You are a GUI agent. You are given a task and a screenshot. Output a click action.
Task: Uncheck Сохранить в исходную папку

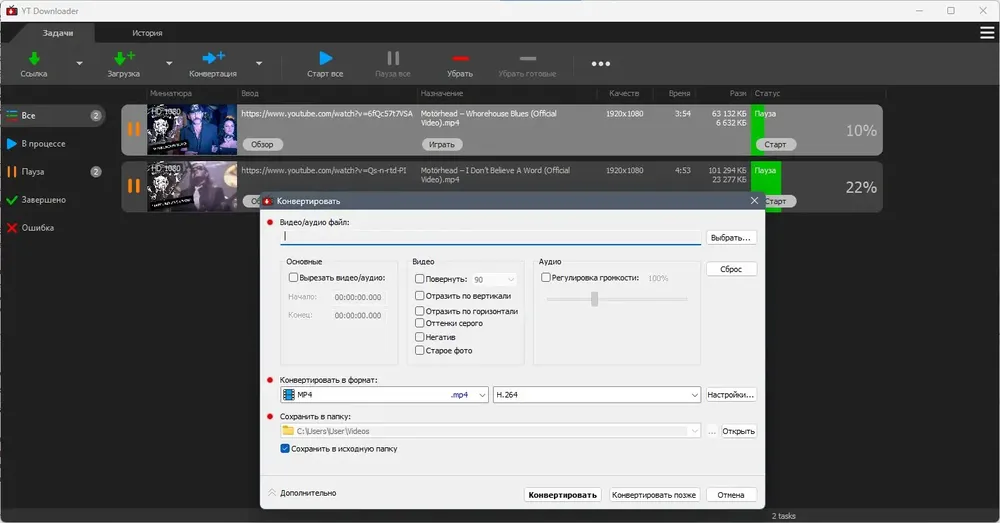285,448
